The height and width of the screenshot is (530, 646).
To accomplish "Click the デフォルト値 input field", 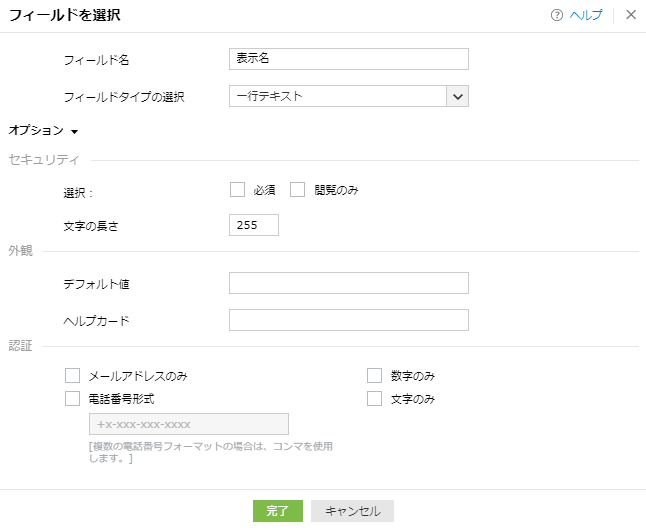I will coord(348,283).
